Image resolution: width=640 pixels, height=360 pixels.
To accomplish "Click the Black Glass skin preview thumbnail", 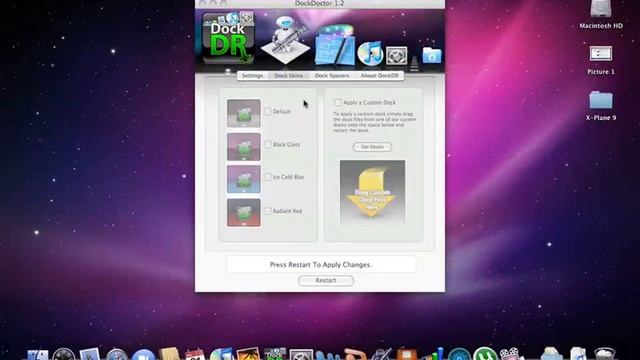I will click(244, 147).
